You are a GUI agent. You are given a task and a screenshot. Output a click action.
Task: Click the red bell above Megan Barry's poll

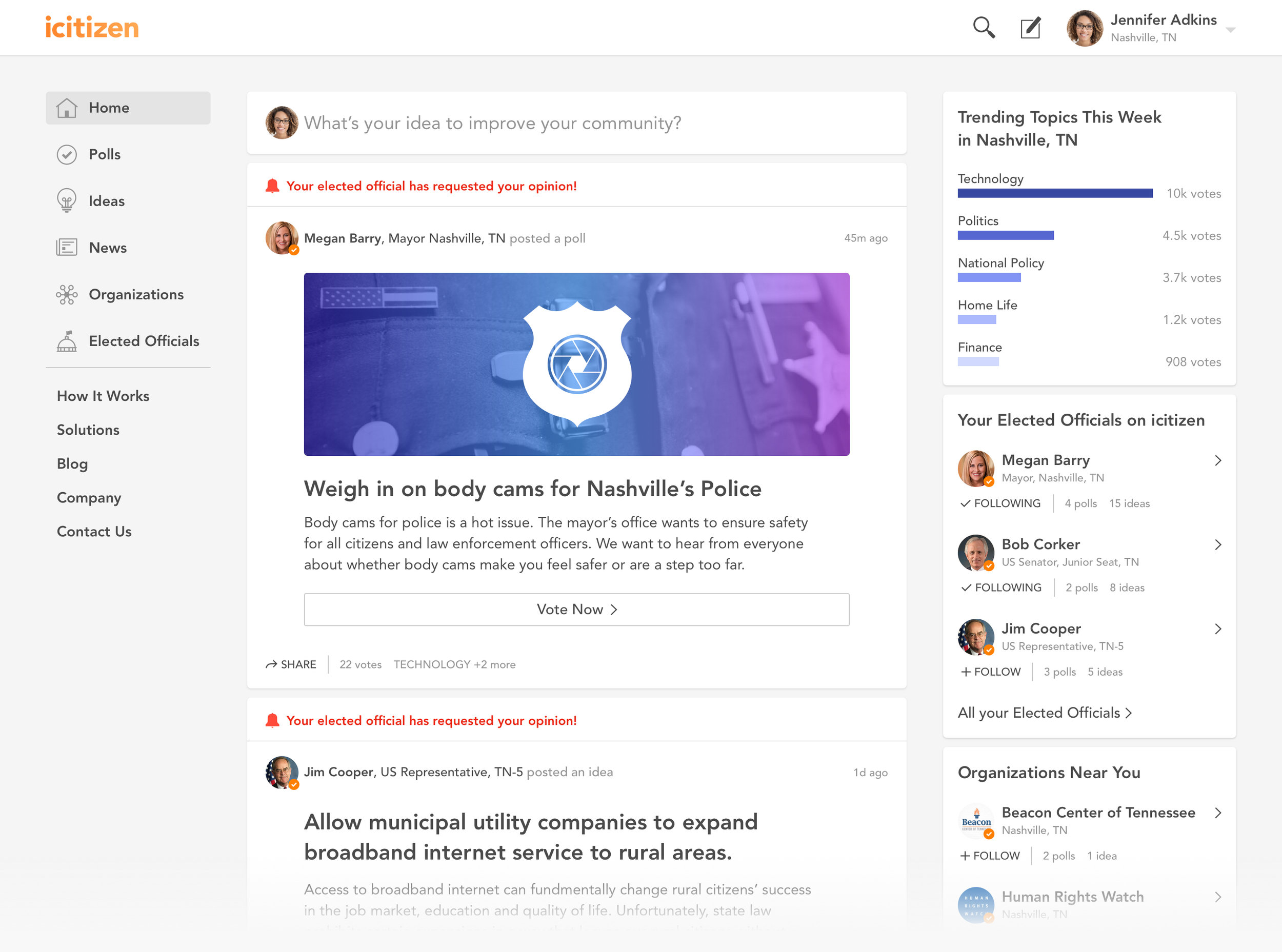click(272, 186)
